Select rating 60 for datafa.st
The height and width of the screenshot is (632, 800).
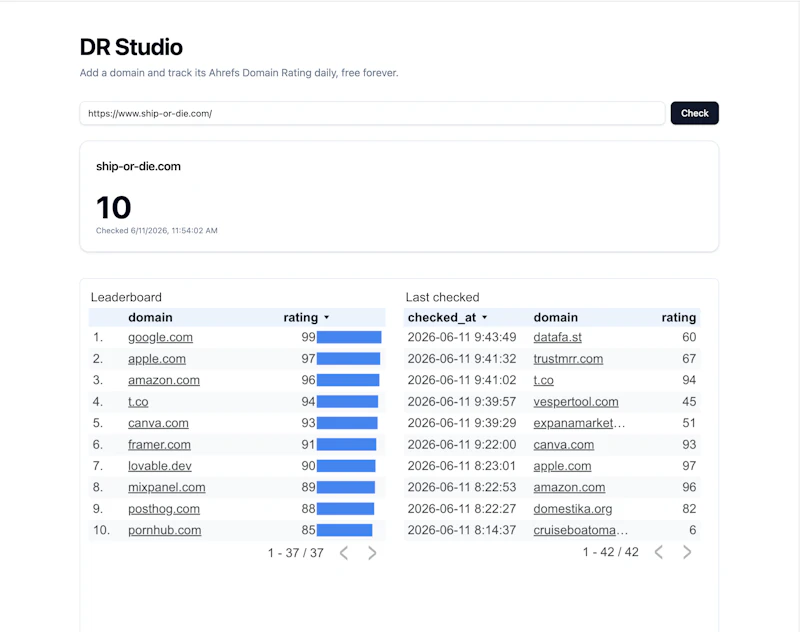point(689,337)
